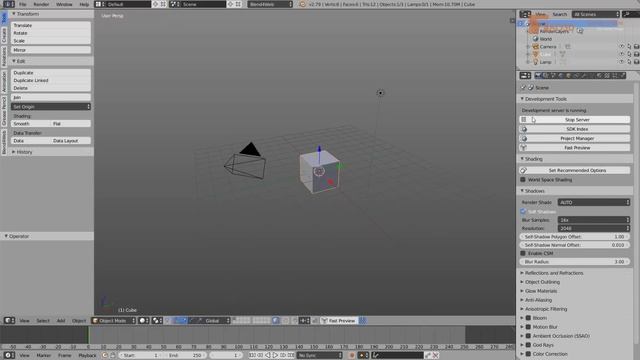Toggle the Ambient Occlusion (SSAO) checkbox
Viewport: 640px width, 360px height.
point(528,336)
